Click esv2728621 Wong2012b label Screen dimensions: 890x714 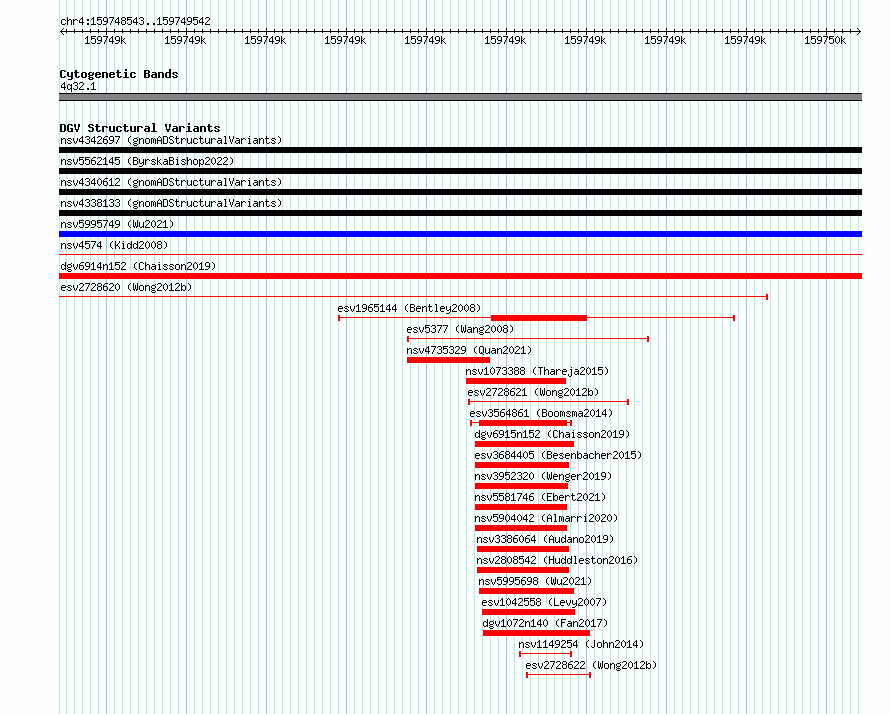tap(533, 392)
